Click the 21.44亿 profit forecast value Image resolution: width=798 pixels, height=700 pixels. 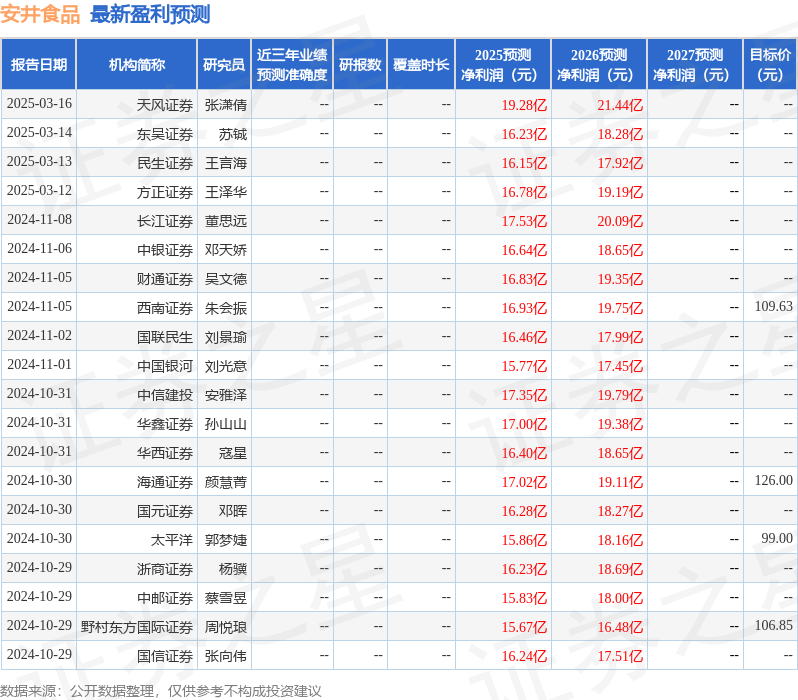(x=620, y=105)
